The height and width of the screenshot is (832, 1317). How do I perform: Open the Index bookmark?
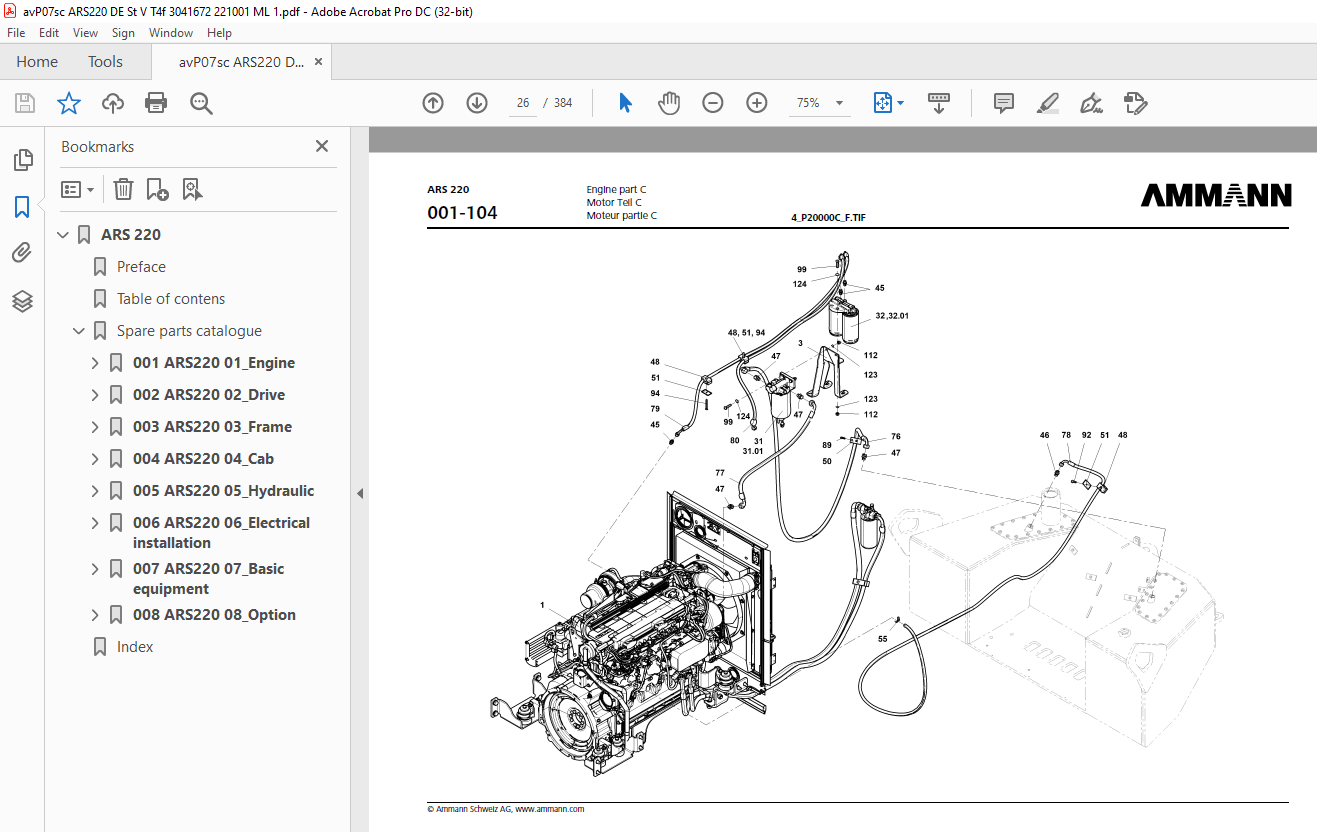point(135,647)
